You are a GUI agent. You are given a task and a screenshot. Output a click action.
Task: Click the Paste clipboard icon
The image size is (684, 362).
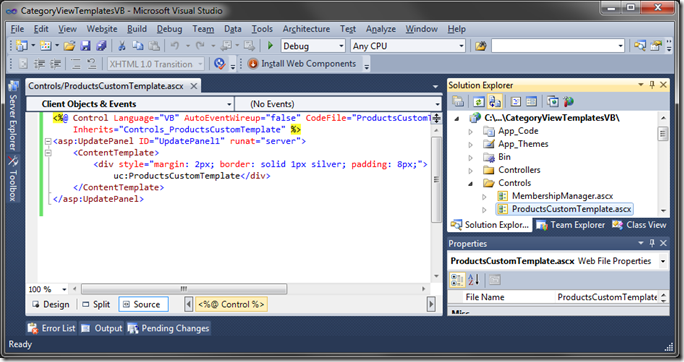coord(154,46)
